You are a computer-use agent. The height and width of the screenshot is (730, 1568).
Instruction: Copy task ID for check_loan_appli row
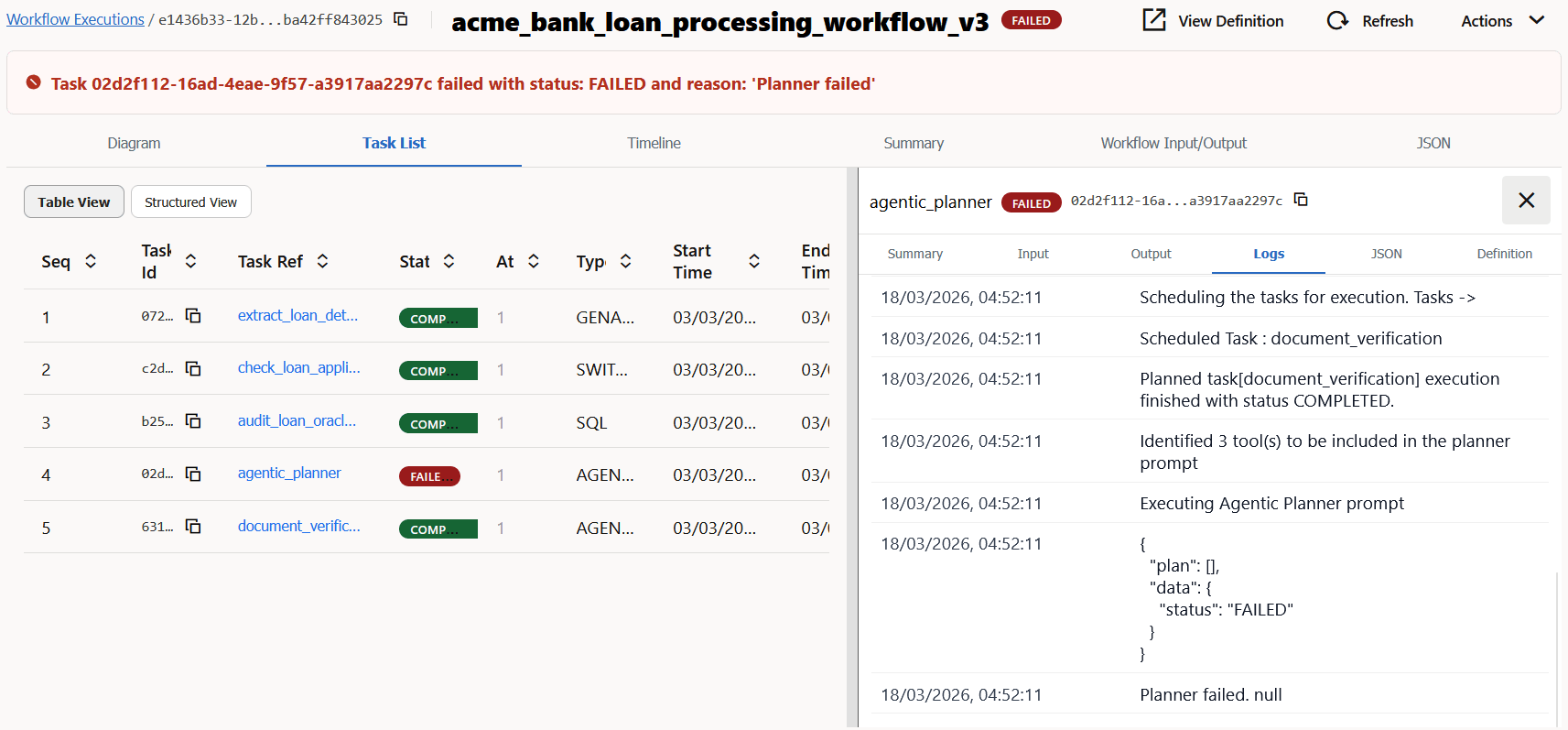(x=193, y=368)
